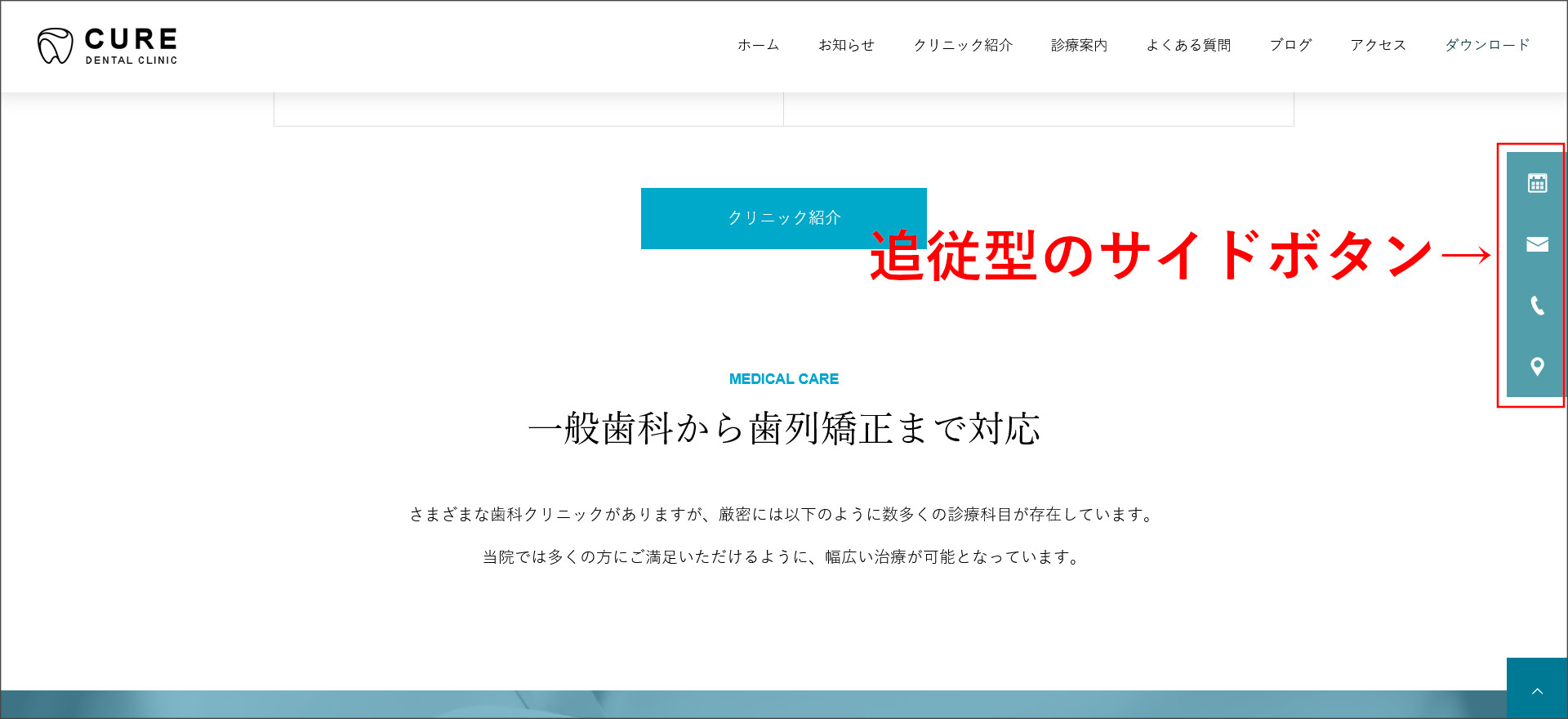Open the よくある質問 menu link
Image resolution: width=1568 pixels, height=719 pixels.
point(1188,45)
